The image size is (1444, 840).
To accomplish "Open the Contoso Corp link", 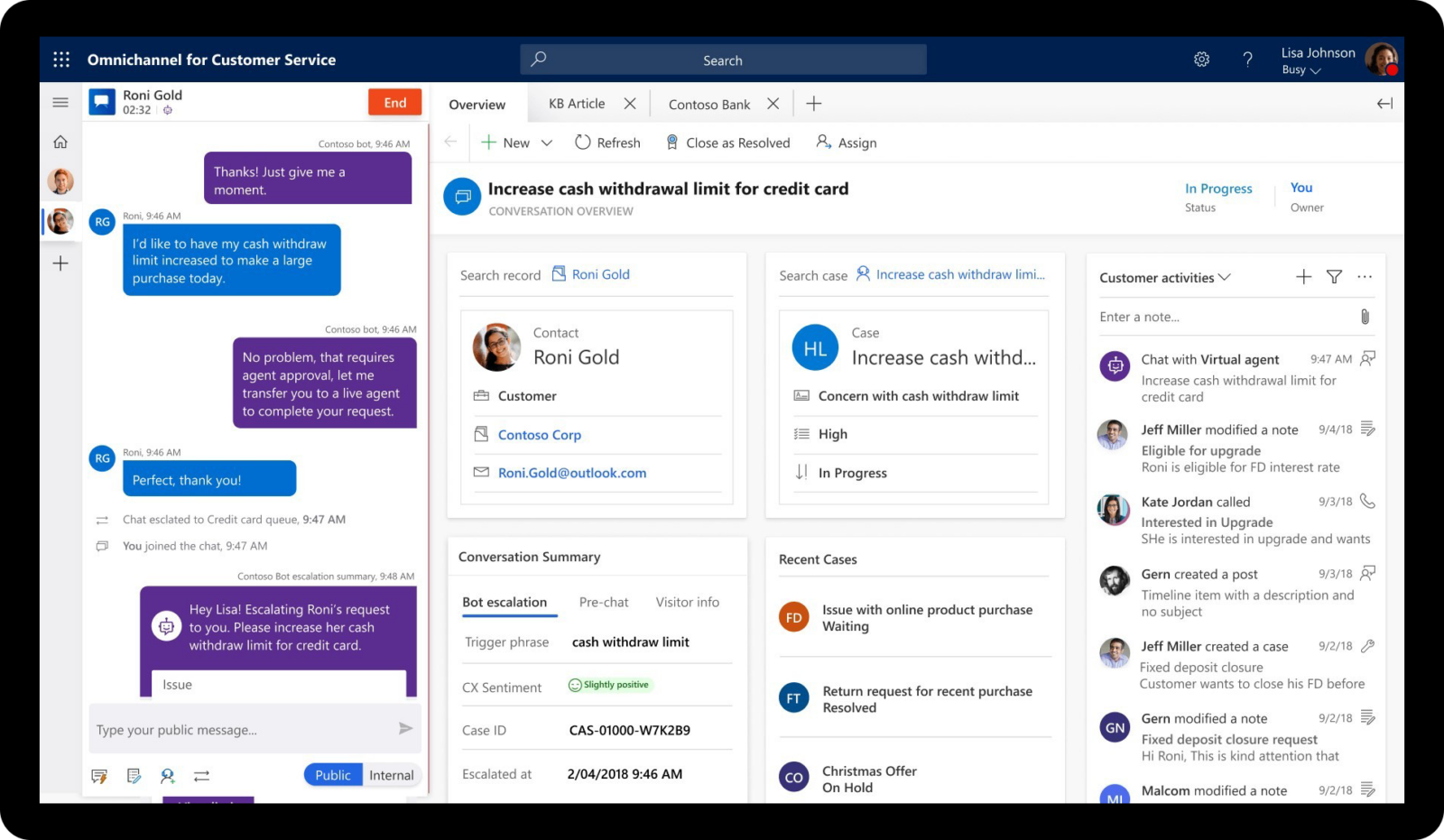I will (540, 435).
